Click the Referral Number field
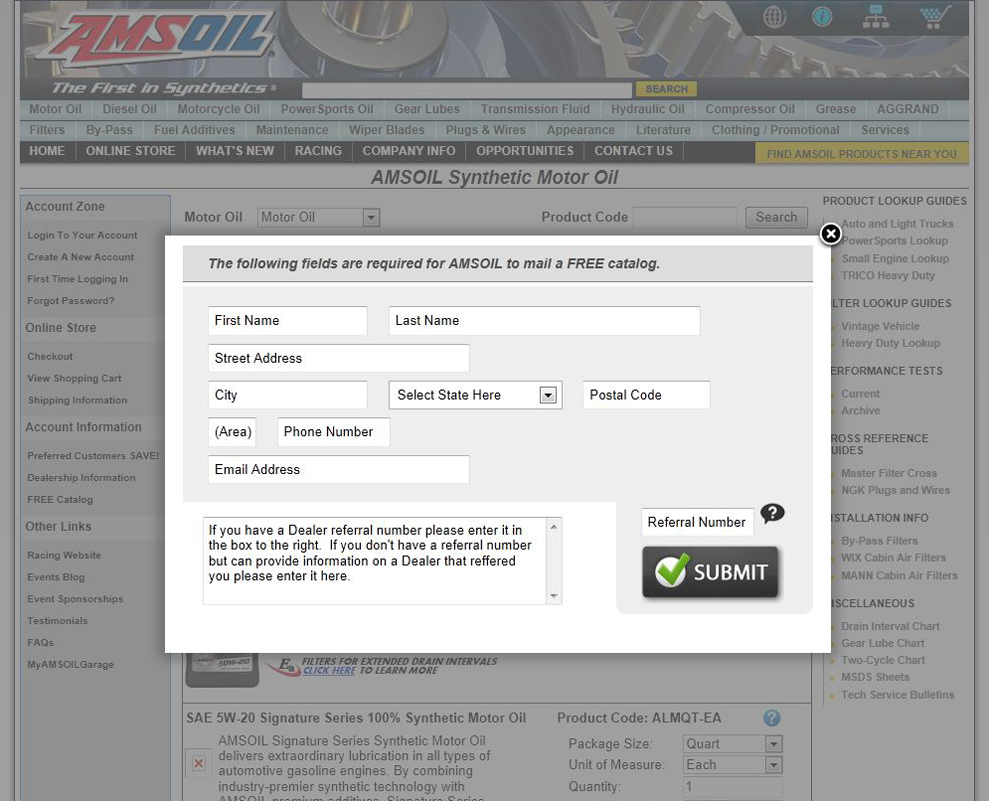 698,522
